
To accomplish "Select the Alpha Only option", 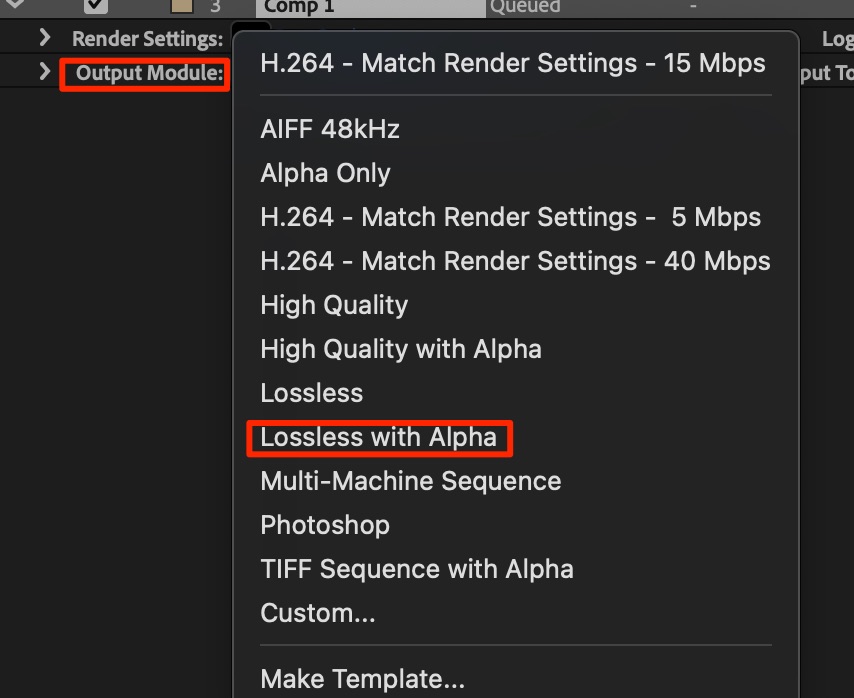I will pyautogui.click(x=325, y=173).
